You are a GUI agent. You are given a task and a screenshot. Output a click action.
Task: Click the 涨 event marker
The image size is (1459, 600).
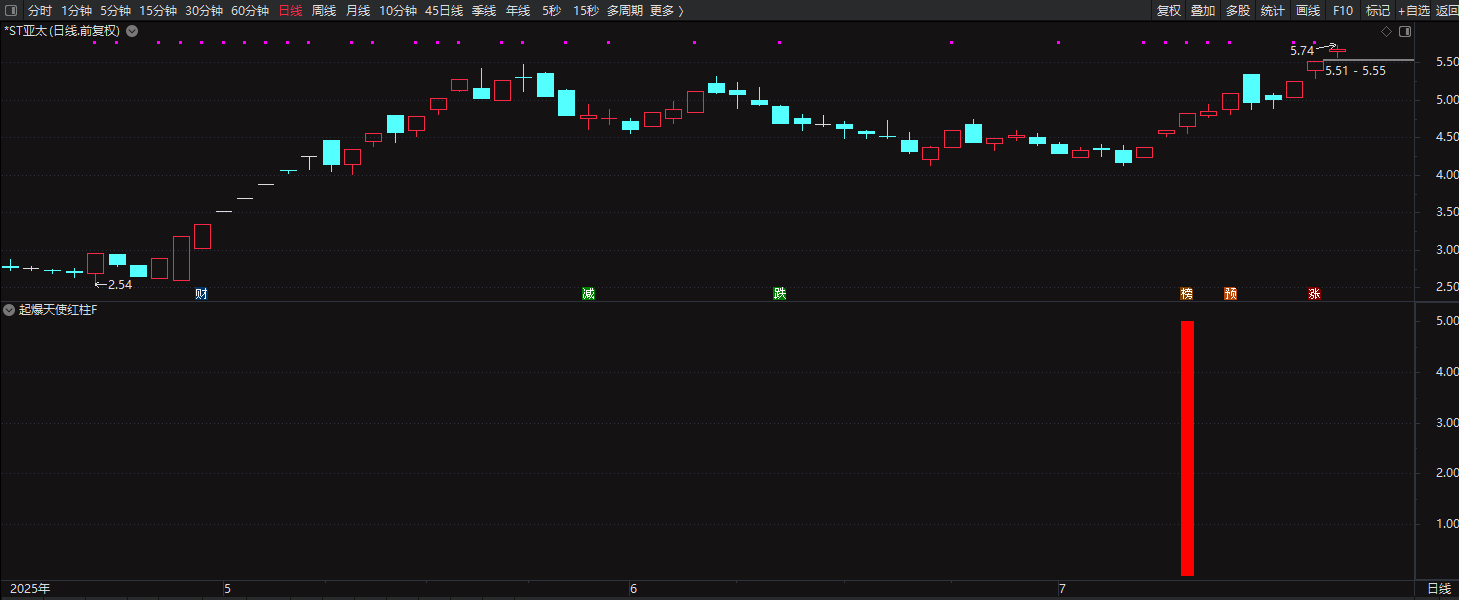[1315, 294]
